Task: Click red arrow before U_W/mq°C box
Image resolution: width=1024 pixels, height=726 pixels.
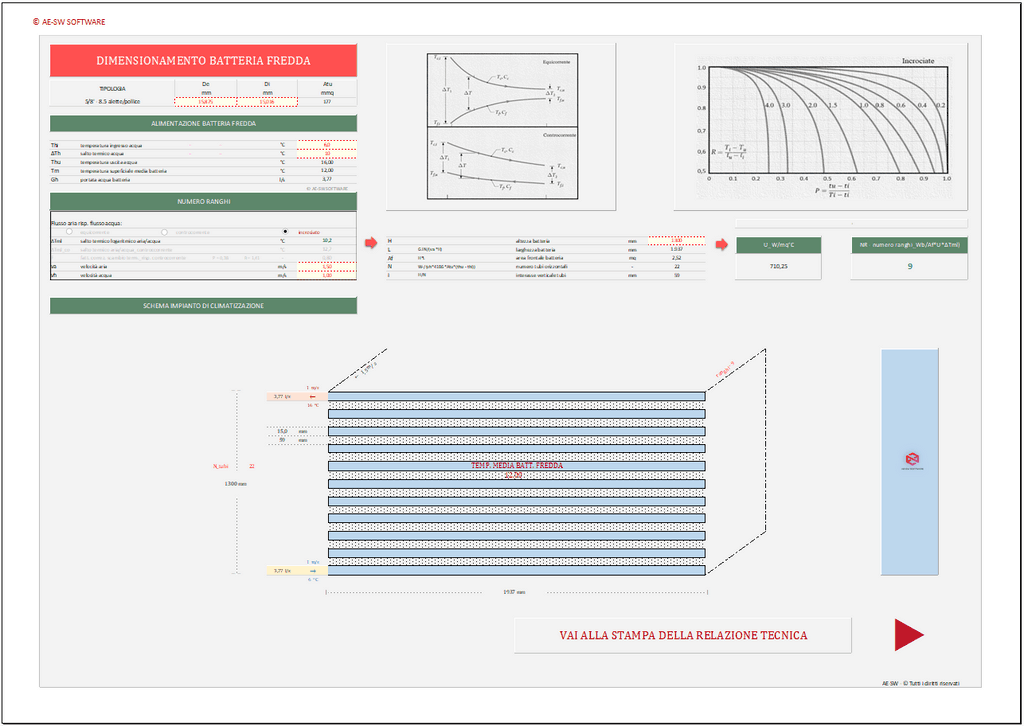Action: click(x=721, y=244)
